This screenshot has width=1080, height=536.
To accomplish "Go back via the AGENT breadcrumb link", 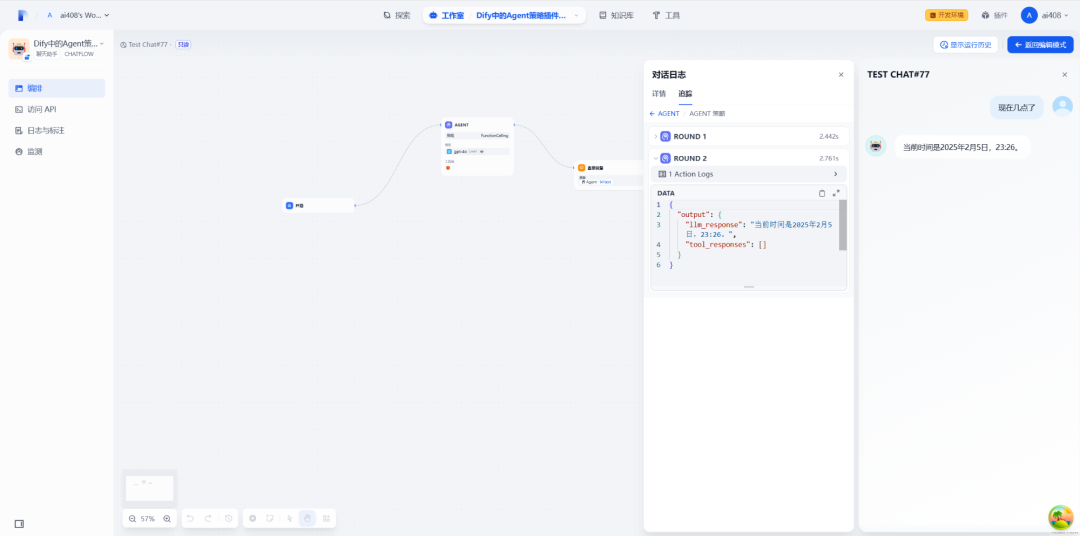I will click(x=664, y=113).
